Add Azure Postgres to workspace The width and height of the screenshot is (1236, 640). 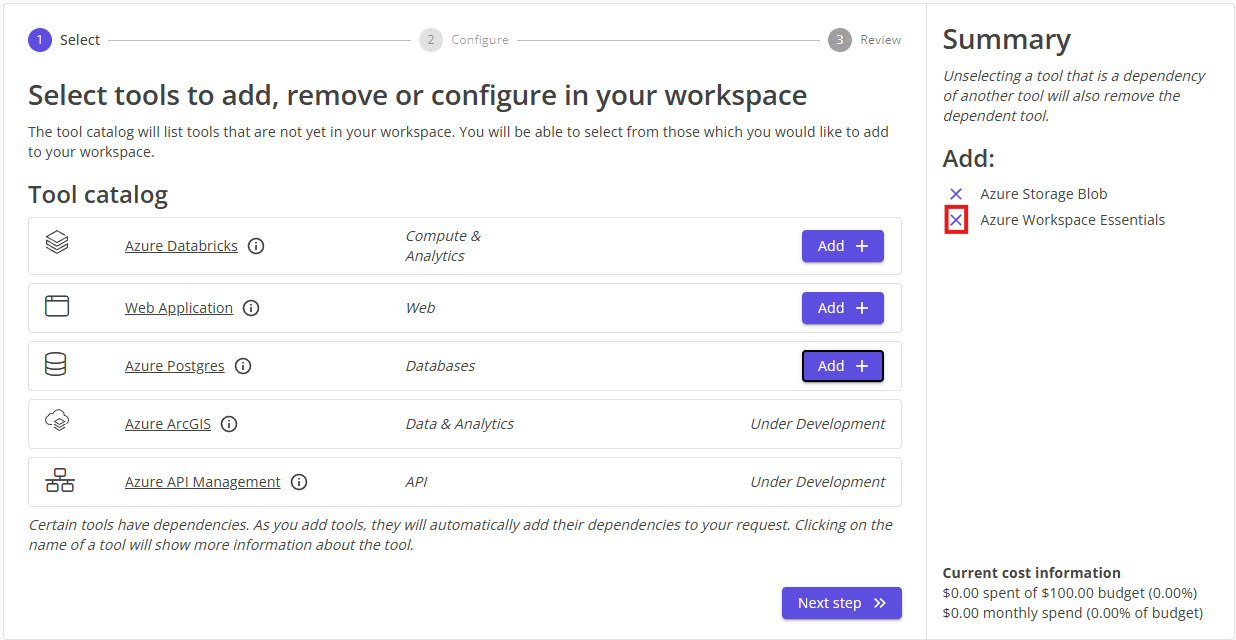coord(842,366)
